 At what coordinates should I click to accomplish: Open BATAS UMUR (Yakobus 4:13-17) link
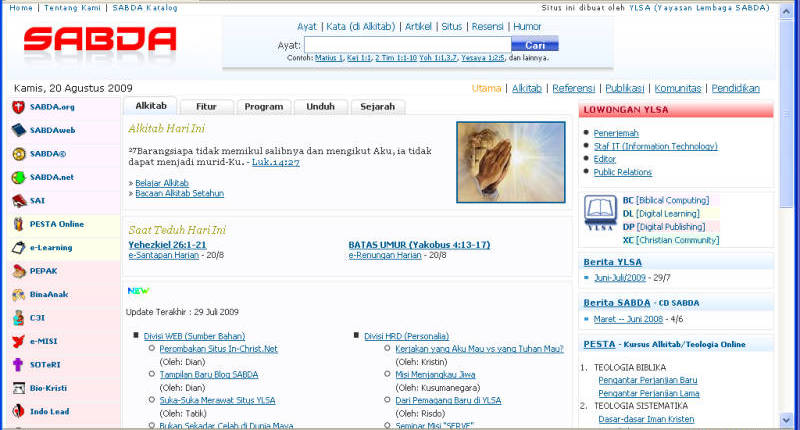[419, 245]
